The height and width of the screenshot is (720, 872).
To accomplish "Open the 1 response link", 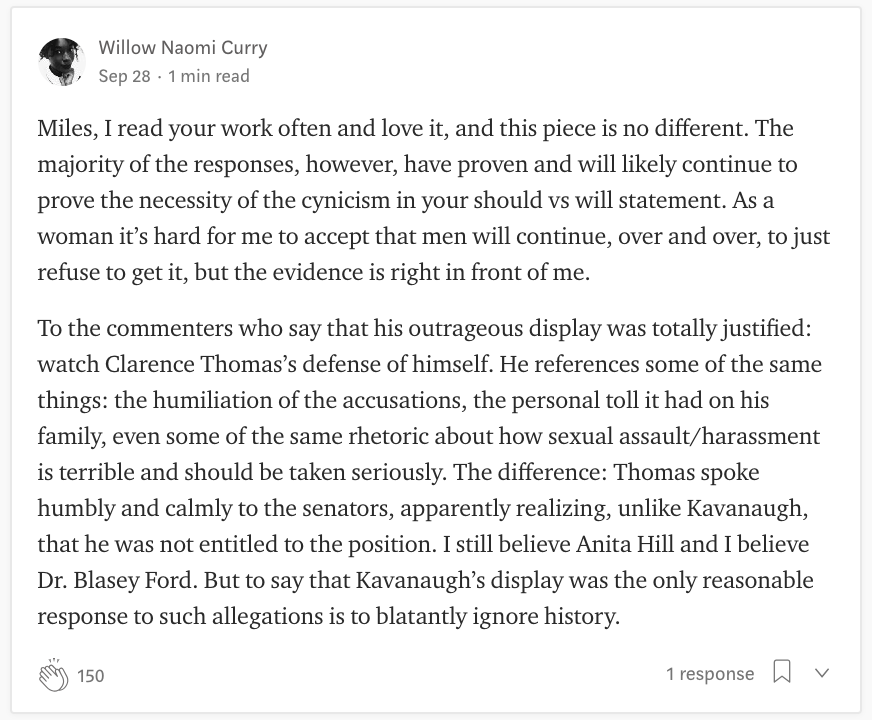I will tap(710, 673).
